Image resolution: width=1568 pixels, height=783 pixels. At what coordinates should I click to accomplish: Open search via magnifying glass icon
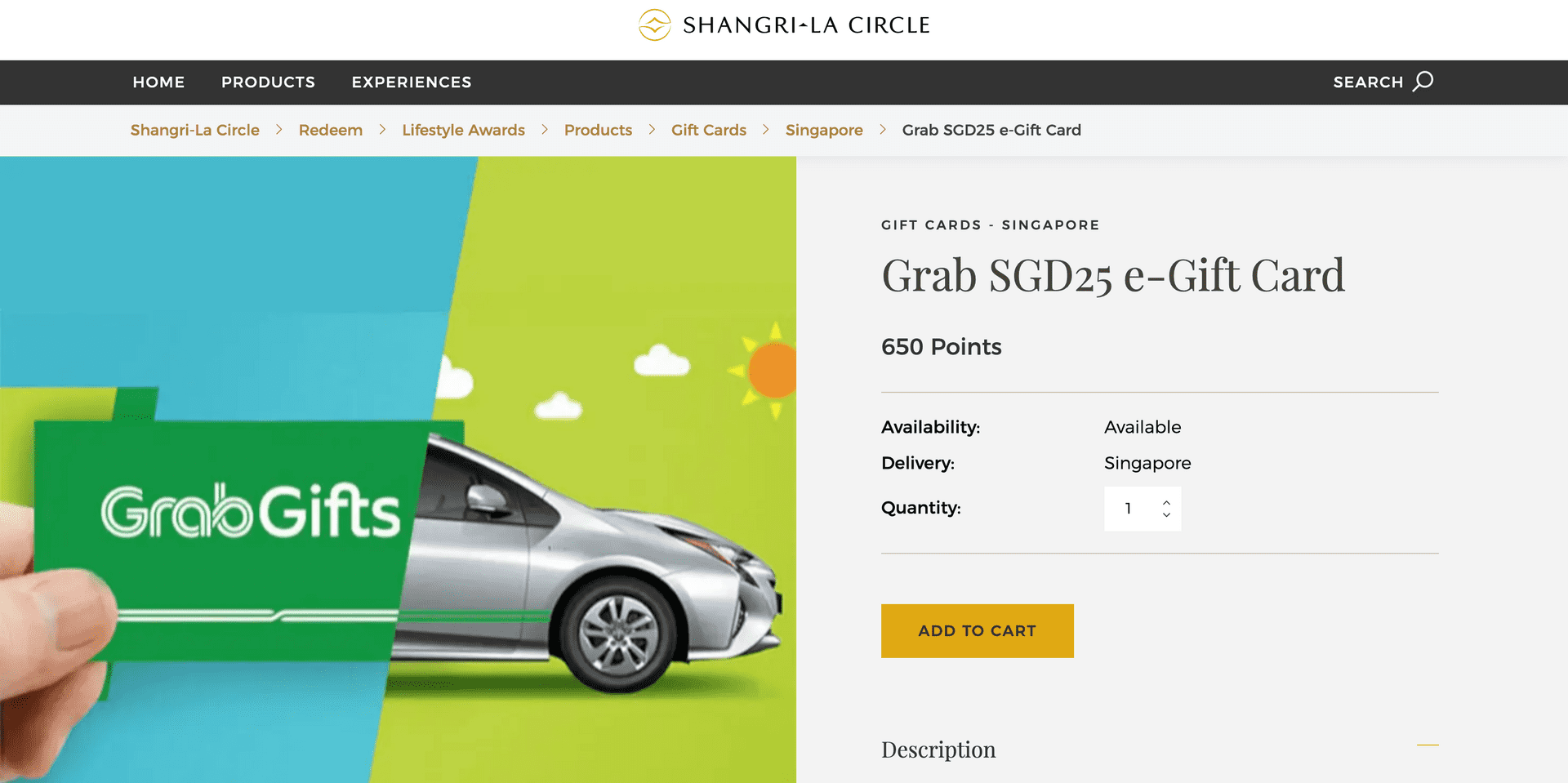pyautogui.click(x=1423, y=81)
